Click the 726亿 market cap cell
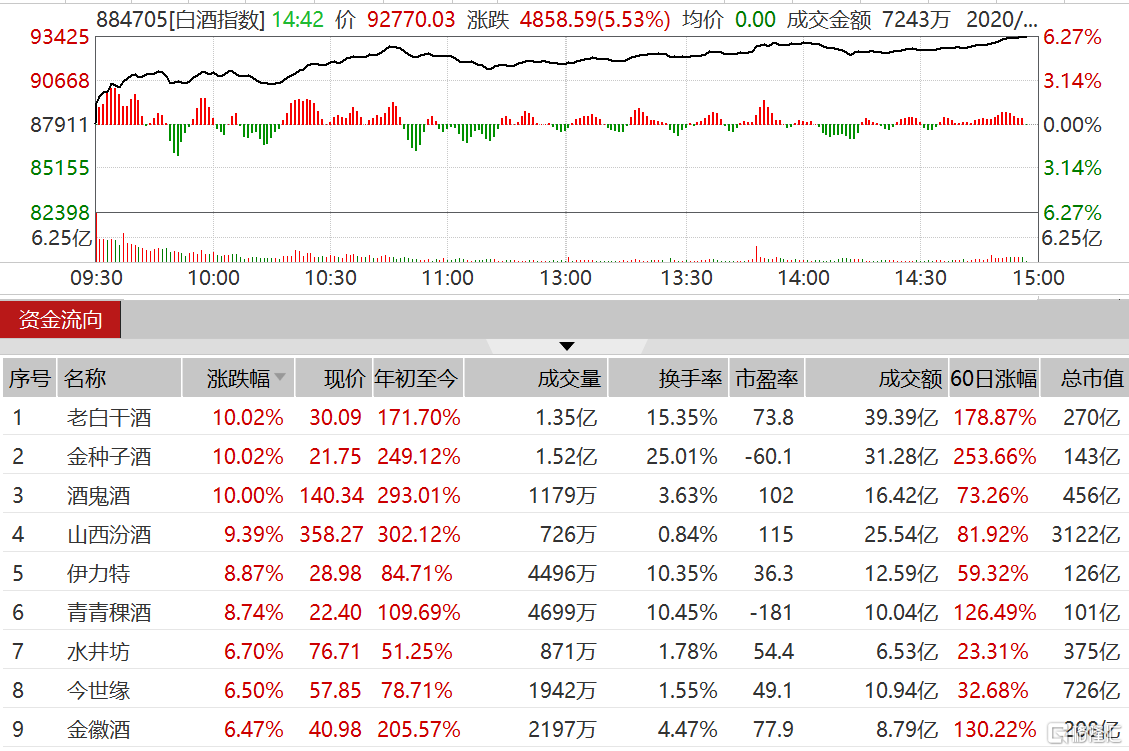Image resolution: width=1129 pixels, height=751 pixels. pos(1092,691)
